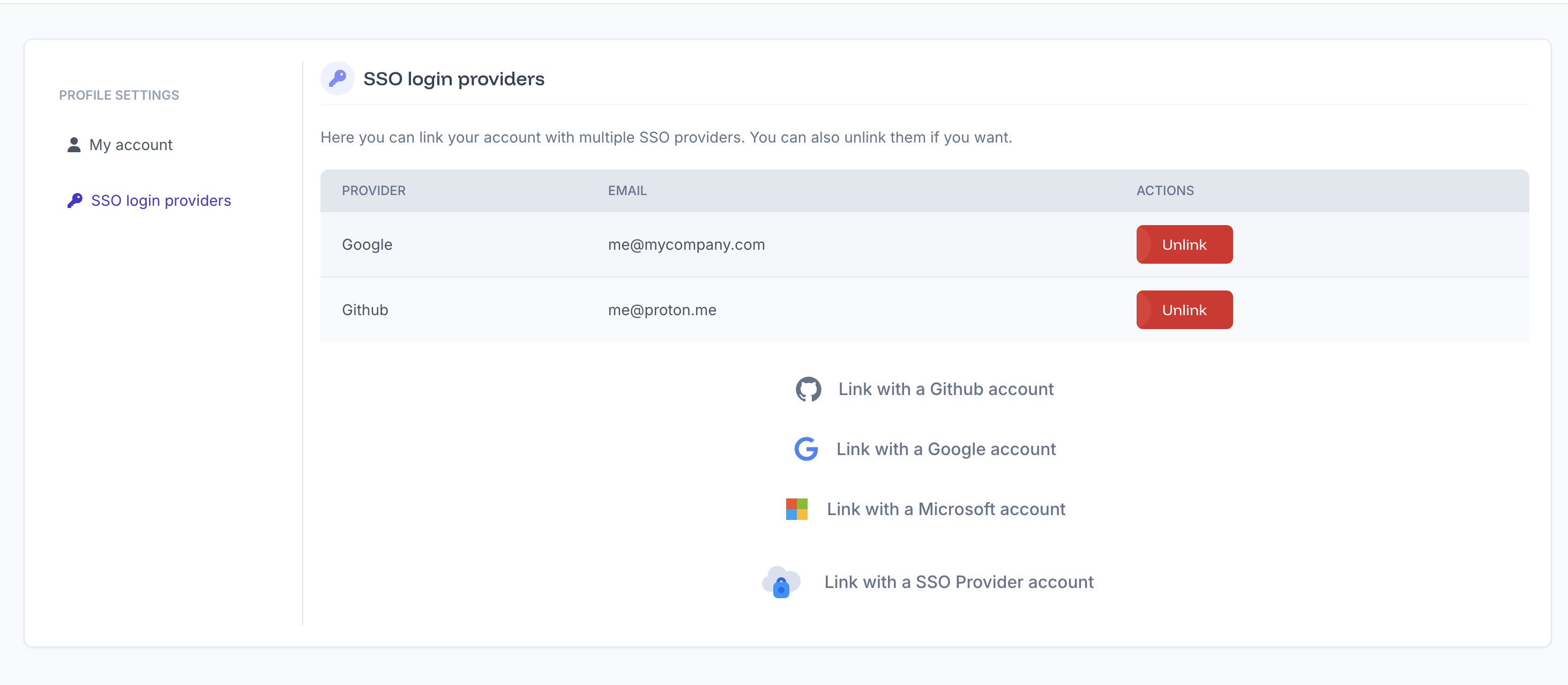Screen dimensions: 1568x685
Task: Unlink the Github provider
Action: [x=1184, y=310]
